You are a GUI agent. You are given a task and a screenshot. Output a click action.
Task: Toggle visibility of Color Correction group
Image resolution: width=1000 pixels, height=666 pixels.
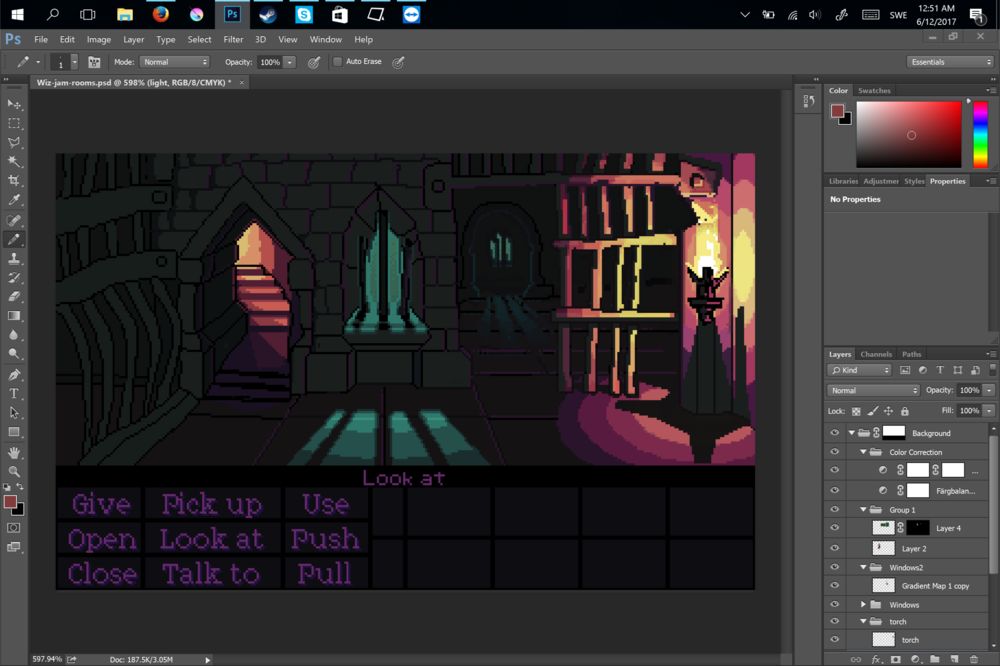834,452
